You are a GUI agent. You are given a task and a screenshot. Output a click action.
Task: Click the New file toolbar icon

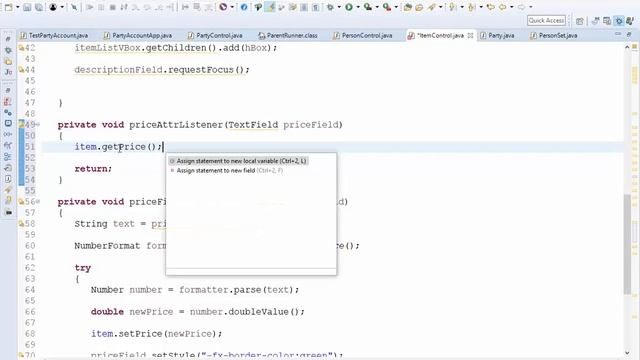point(8,7)
